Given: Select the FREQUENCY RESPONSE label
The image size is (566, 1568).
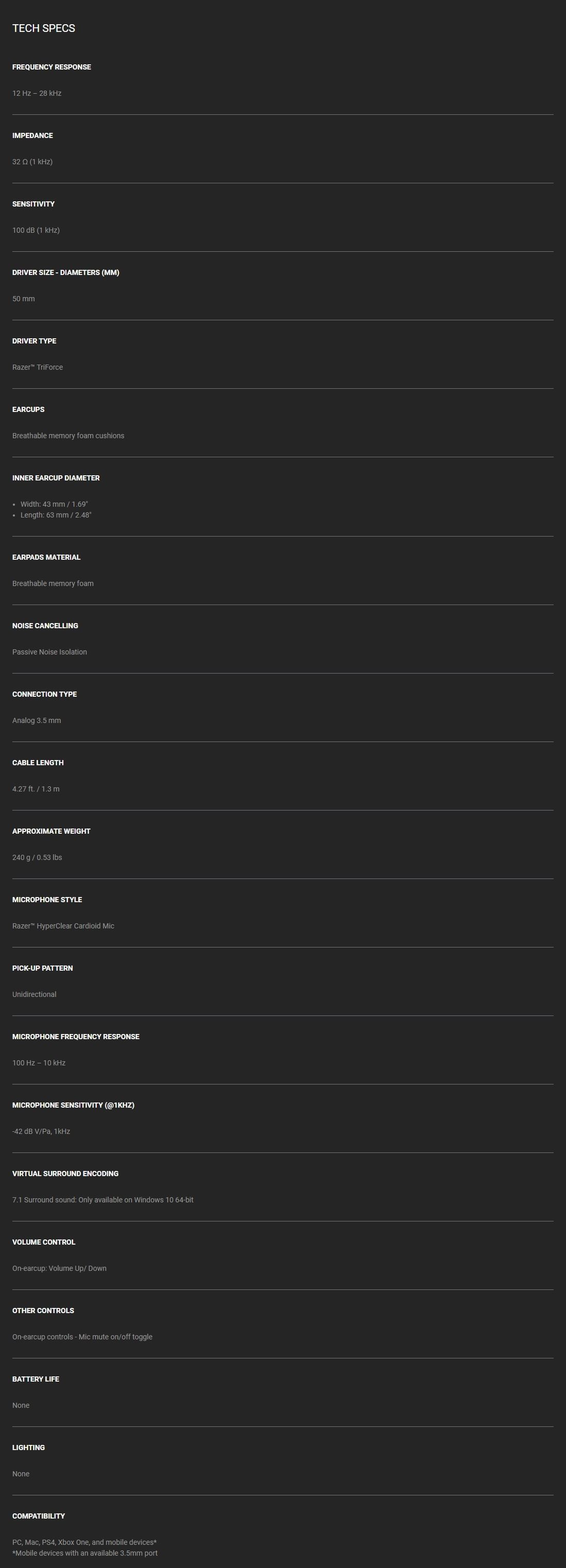Looking at the screenshot, I should pos(51,67).
